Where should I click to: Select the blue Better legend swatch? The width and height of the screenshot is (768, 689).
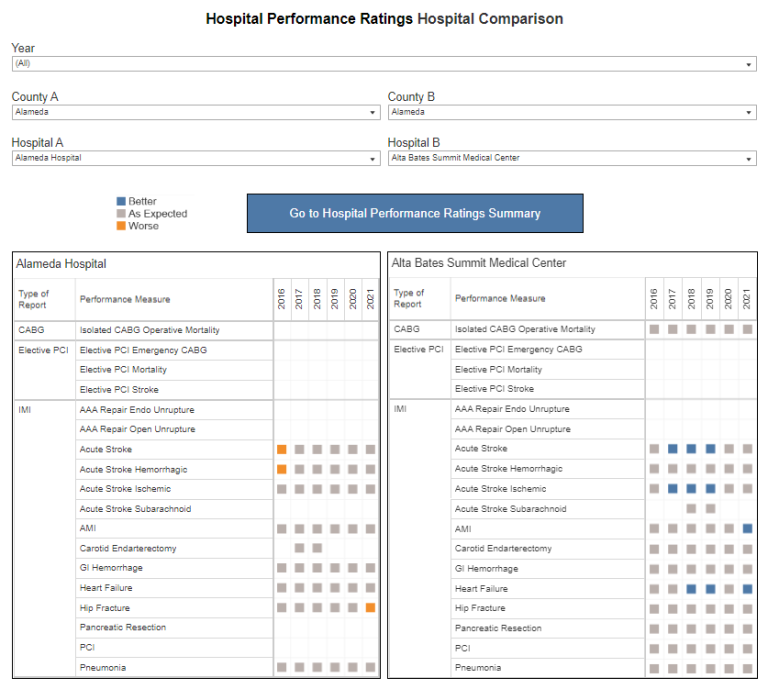pyautogui.click(x=121, y=202)
